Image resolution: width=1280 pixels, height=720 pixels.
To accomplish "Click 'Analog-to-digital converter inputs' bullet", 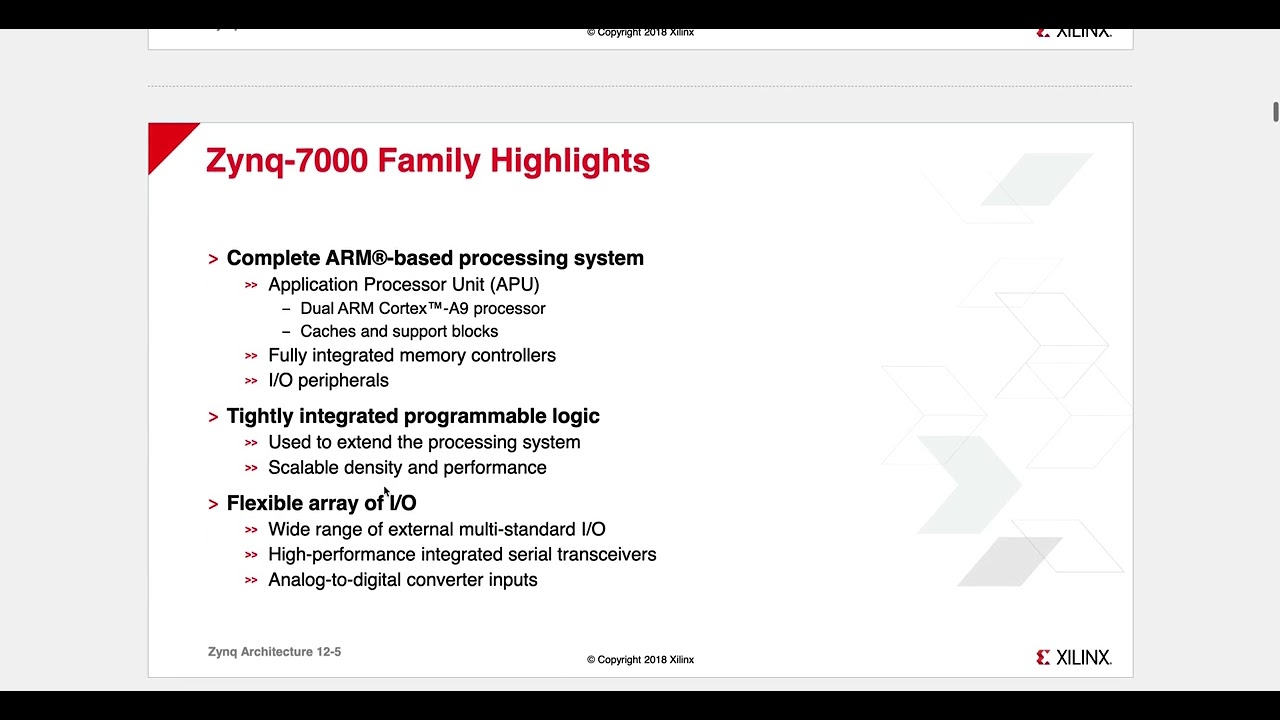I will tap(403, 580).
